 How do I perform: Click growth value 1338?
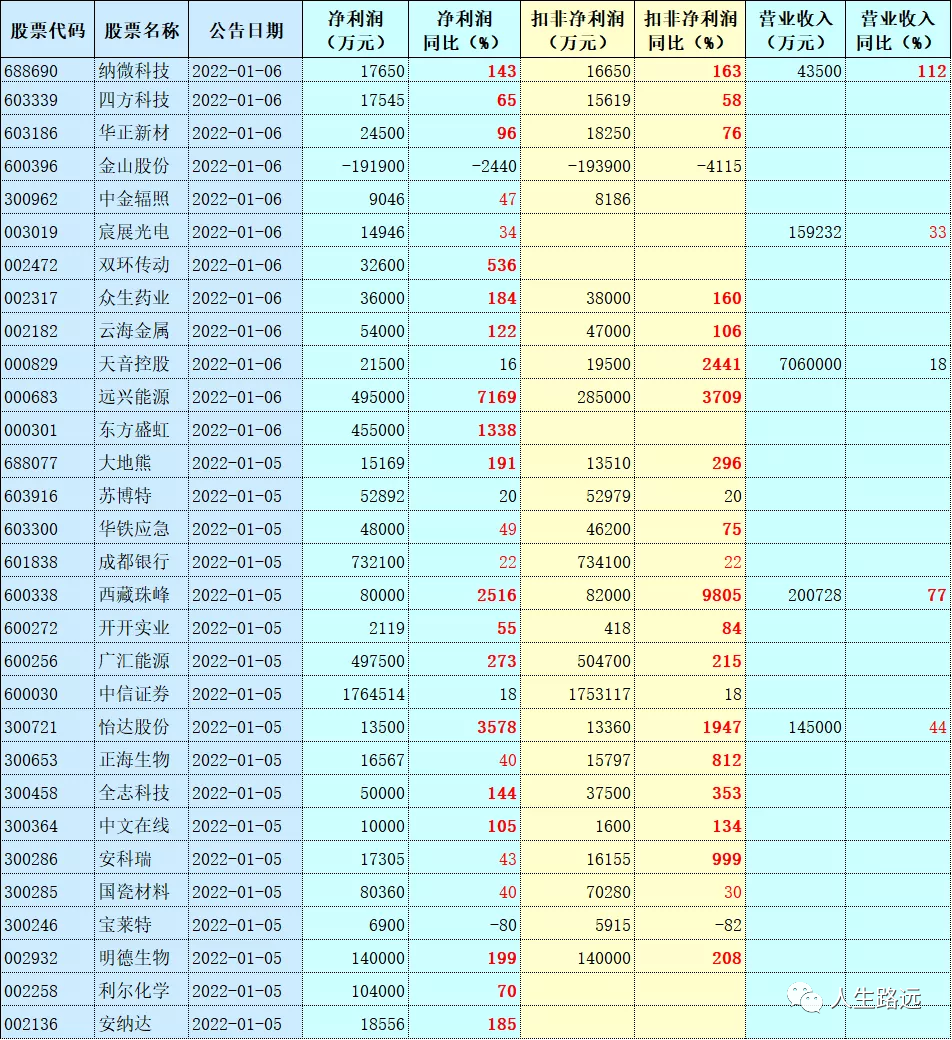(x=464, y=430)
